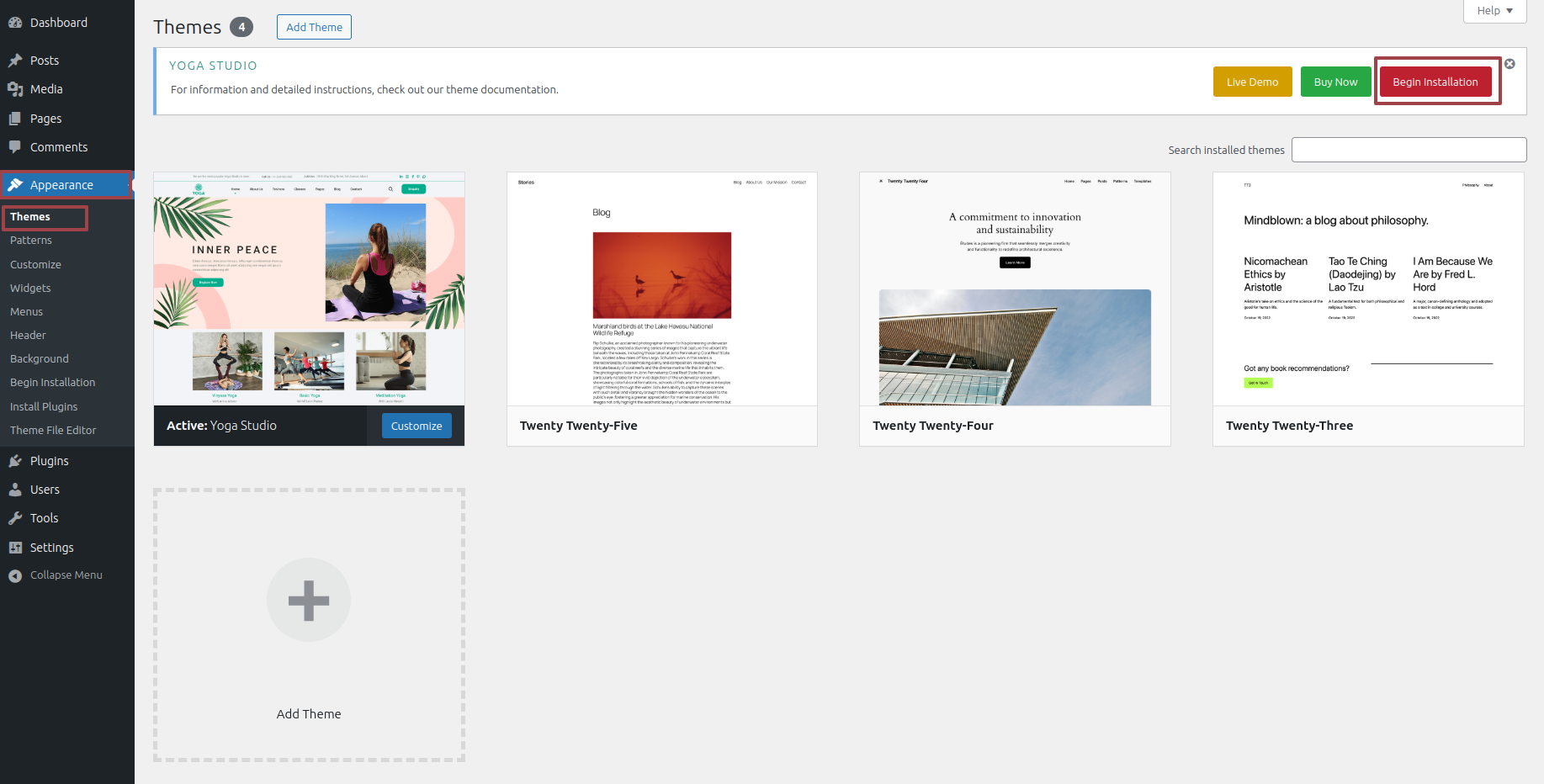Click the Add Theme button near the title

click(314, 27)
